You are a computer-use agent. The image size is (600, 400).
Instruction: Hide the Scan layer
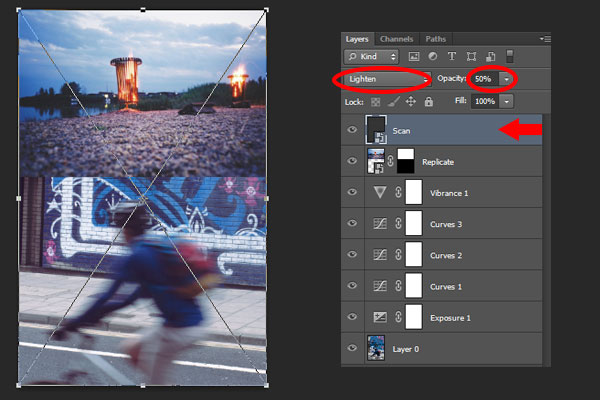point(352,130)
